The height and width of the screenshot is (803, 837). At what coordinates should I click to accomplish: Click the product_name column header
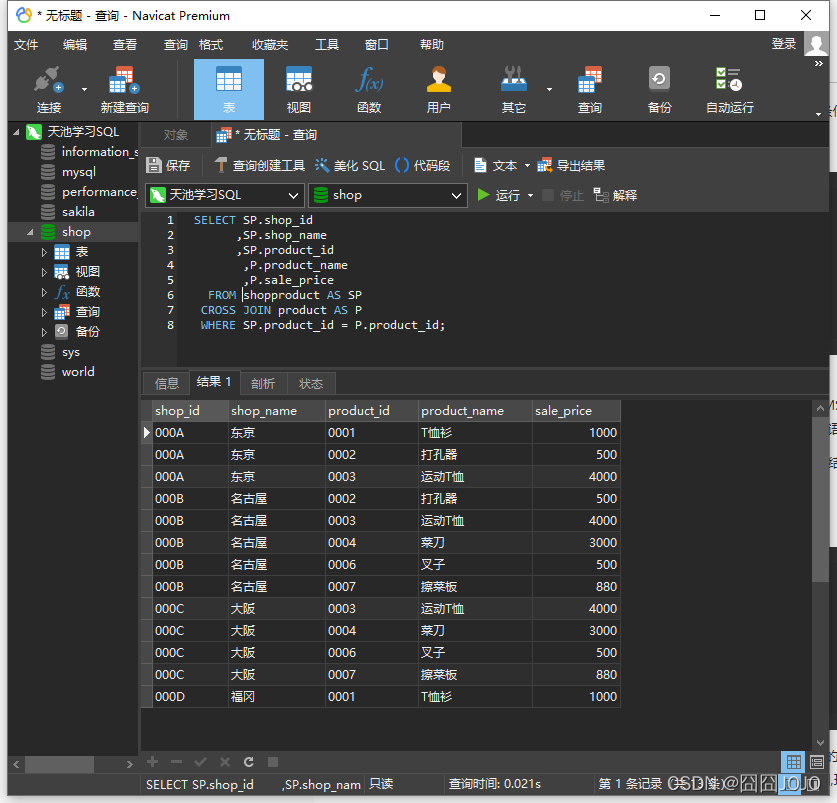(x=475, y=411)
